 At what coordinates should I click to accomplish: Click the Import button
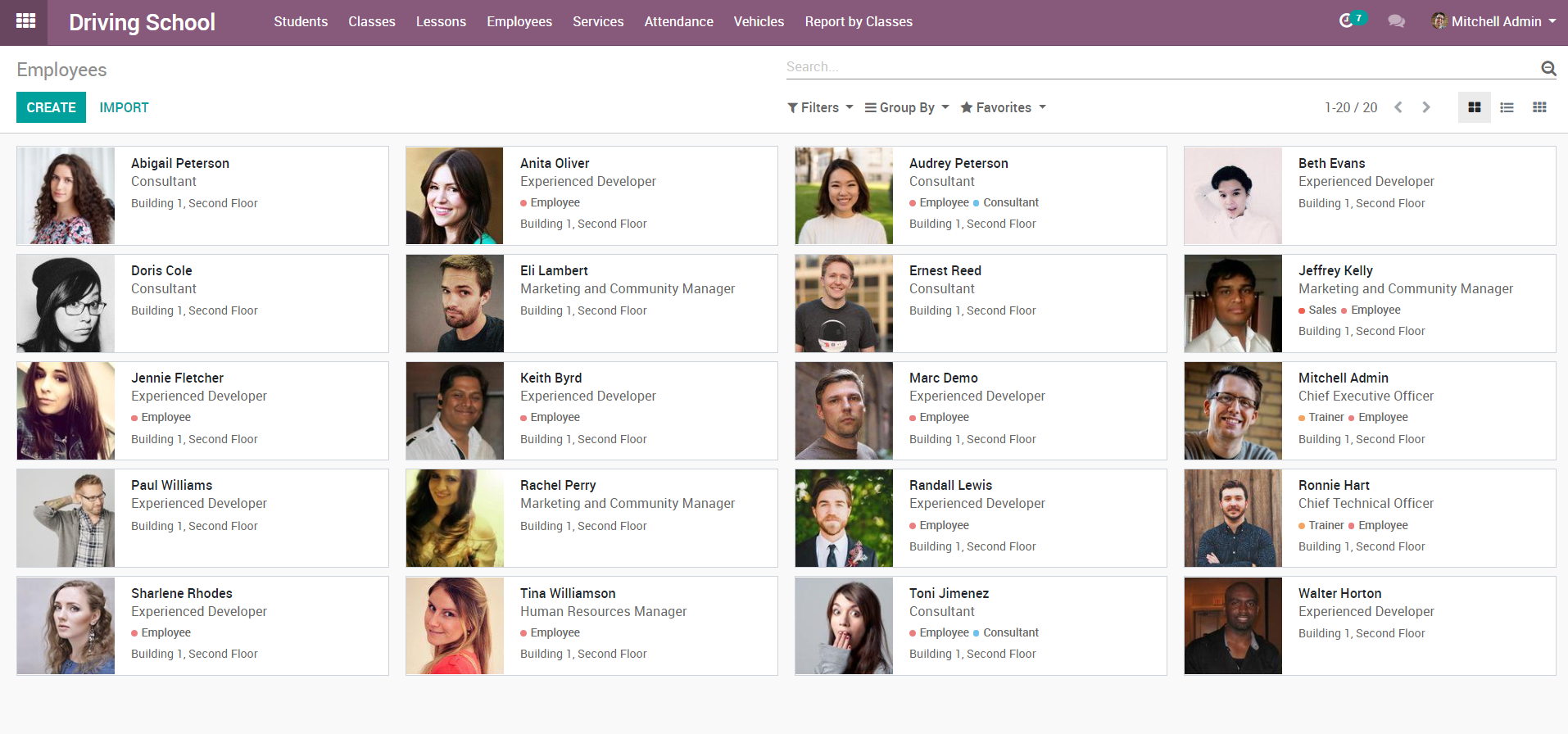pyautogui.click(x=124, y=107)
